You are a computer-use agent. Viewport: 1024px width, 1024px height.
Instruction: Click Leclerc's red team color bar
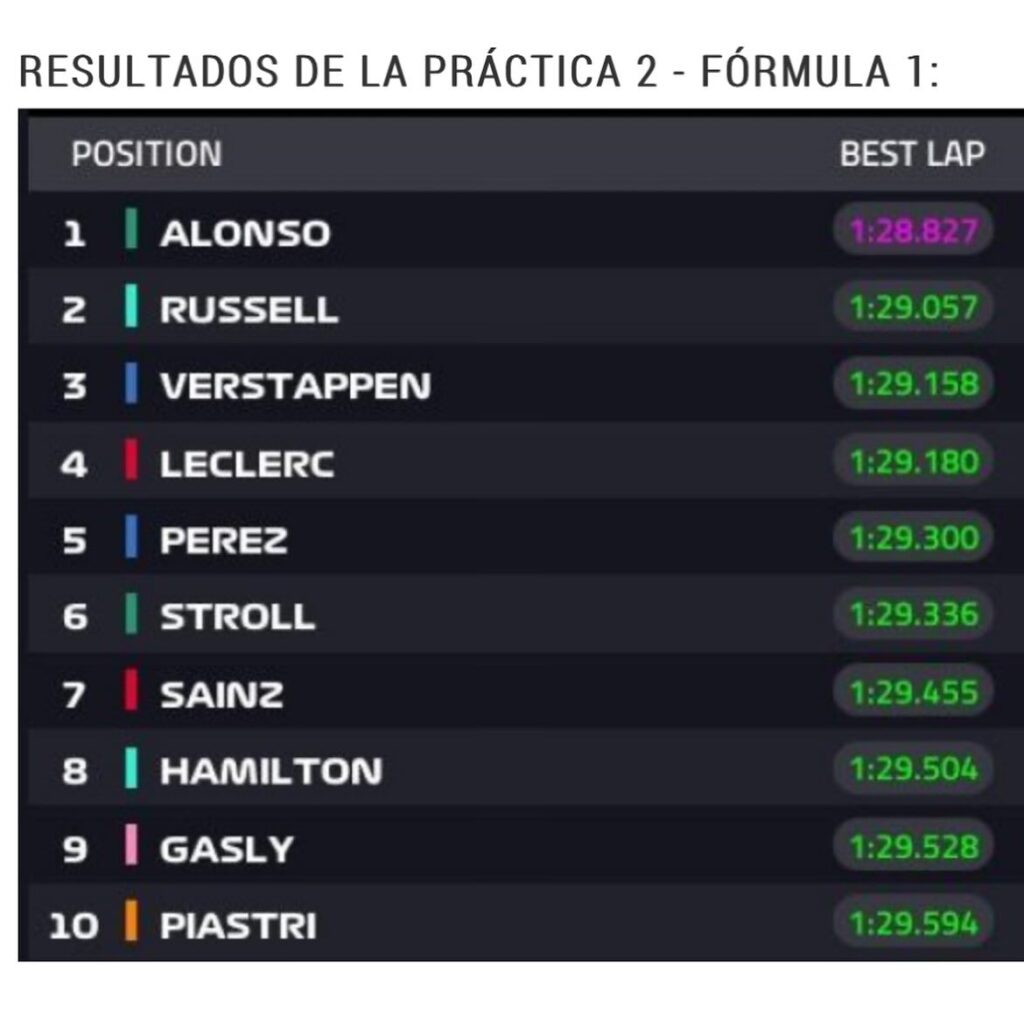131,460
